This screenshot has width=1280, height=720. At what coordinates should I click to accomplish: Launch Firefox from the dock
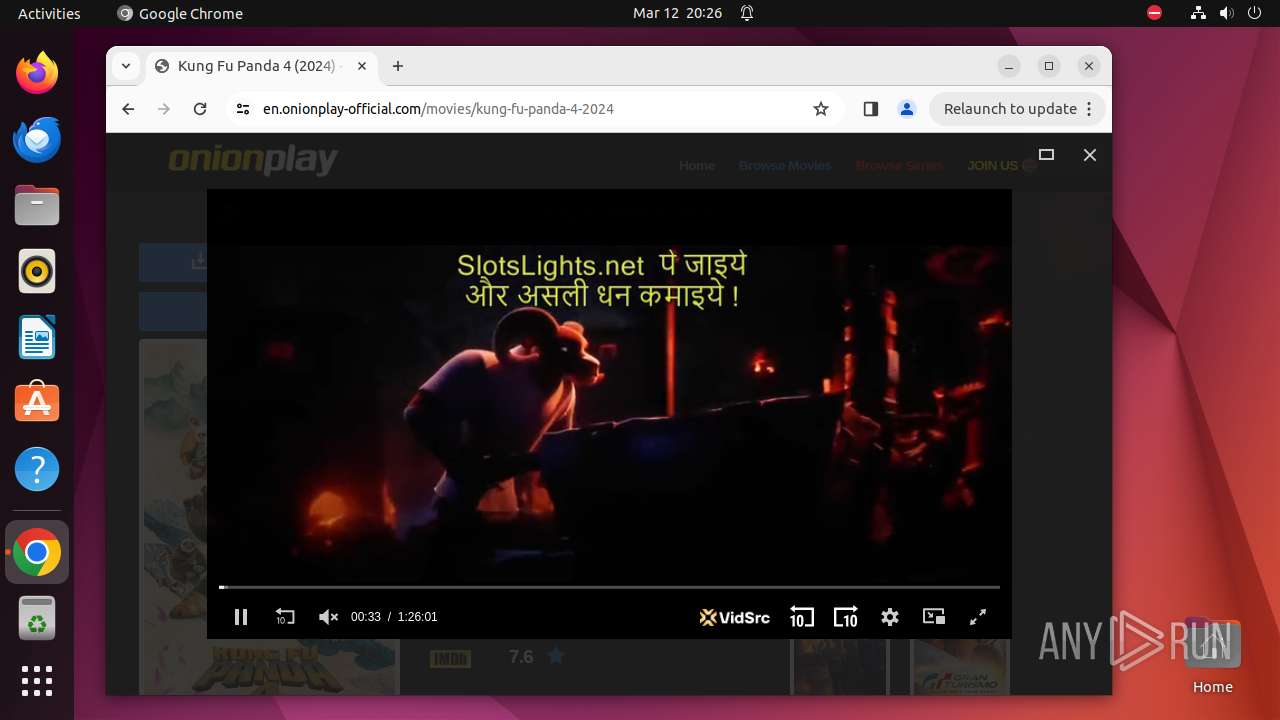pos(37,73)
